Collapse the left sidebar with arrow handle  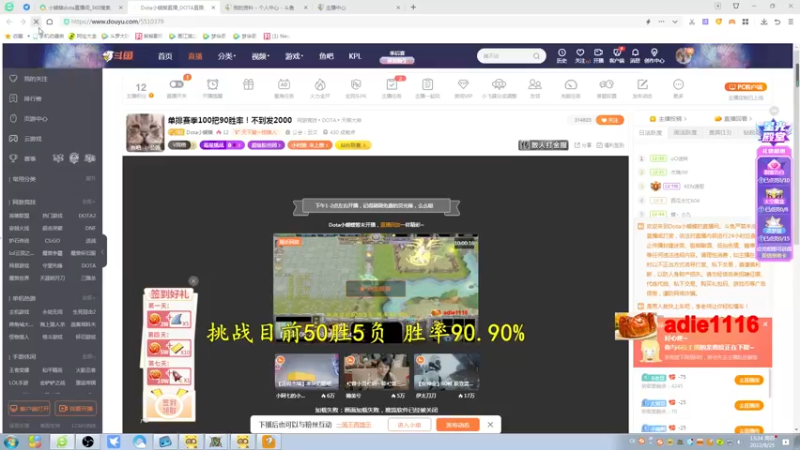click(x=103, y=251)
